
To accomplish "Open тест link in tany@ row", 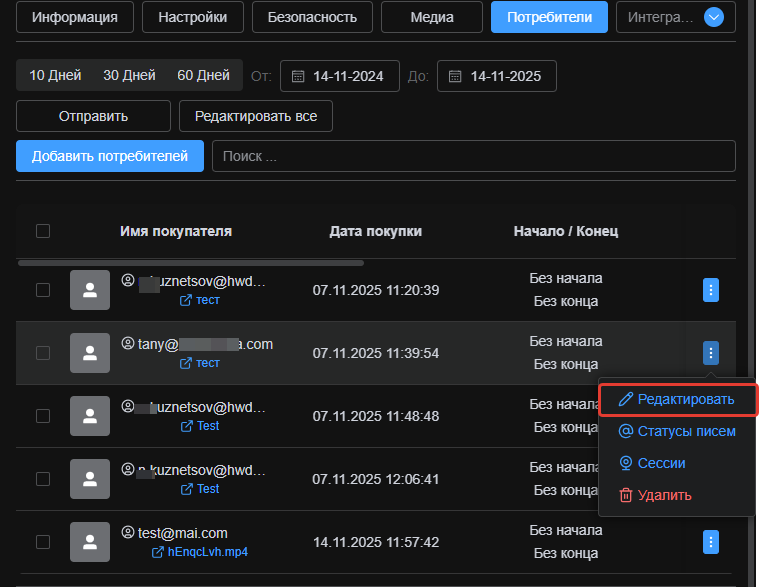I will click(200, 363).
